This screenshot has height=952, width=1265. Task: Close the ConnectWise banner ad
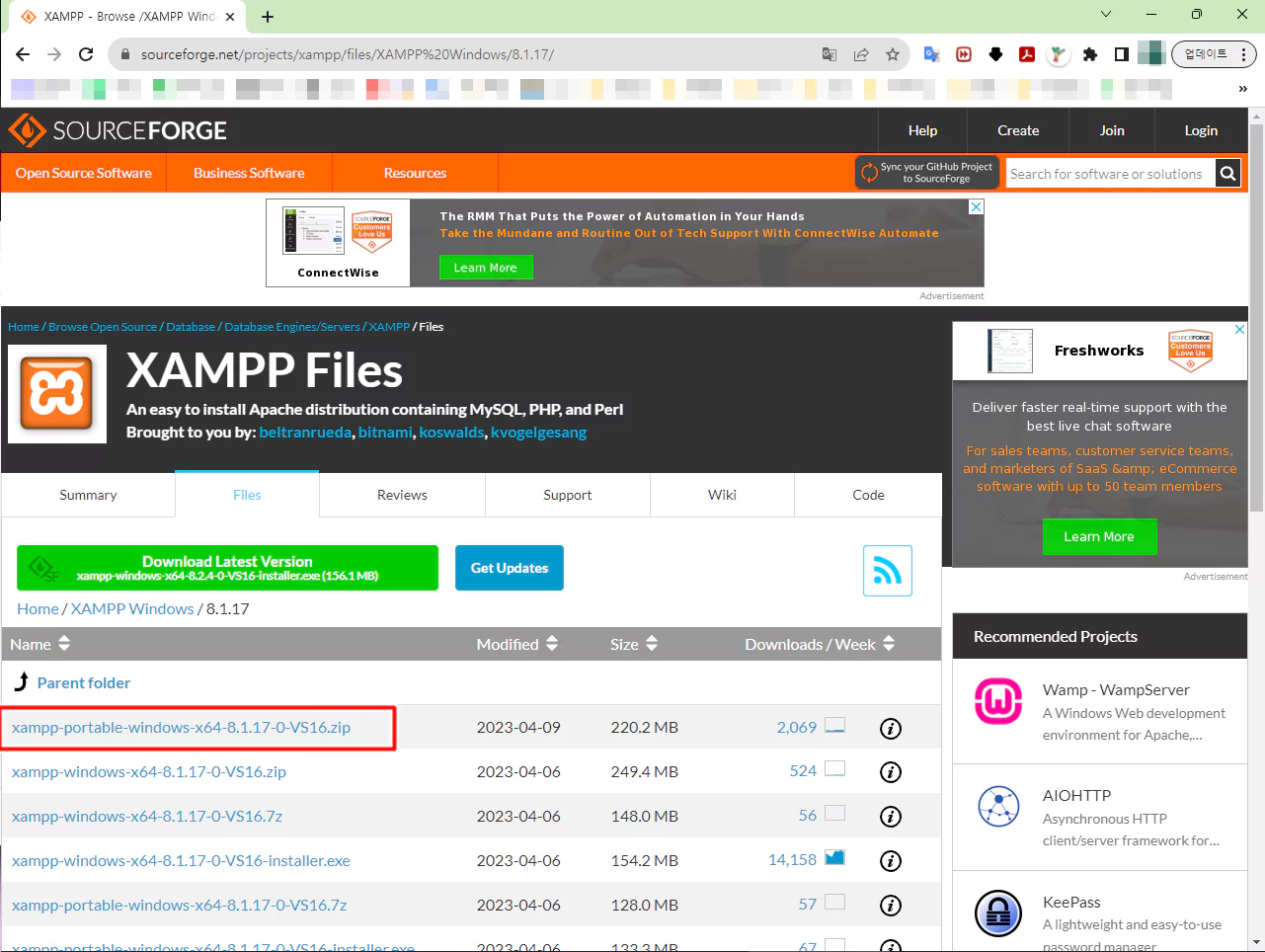click(x=976, y=207)
